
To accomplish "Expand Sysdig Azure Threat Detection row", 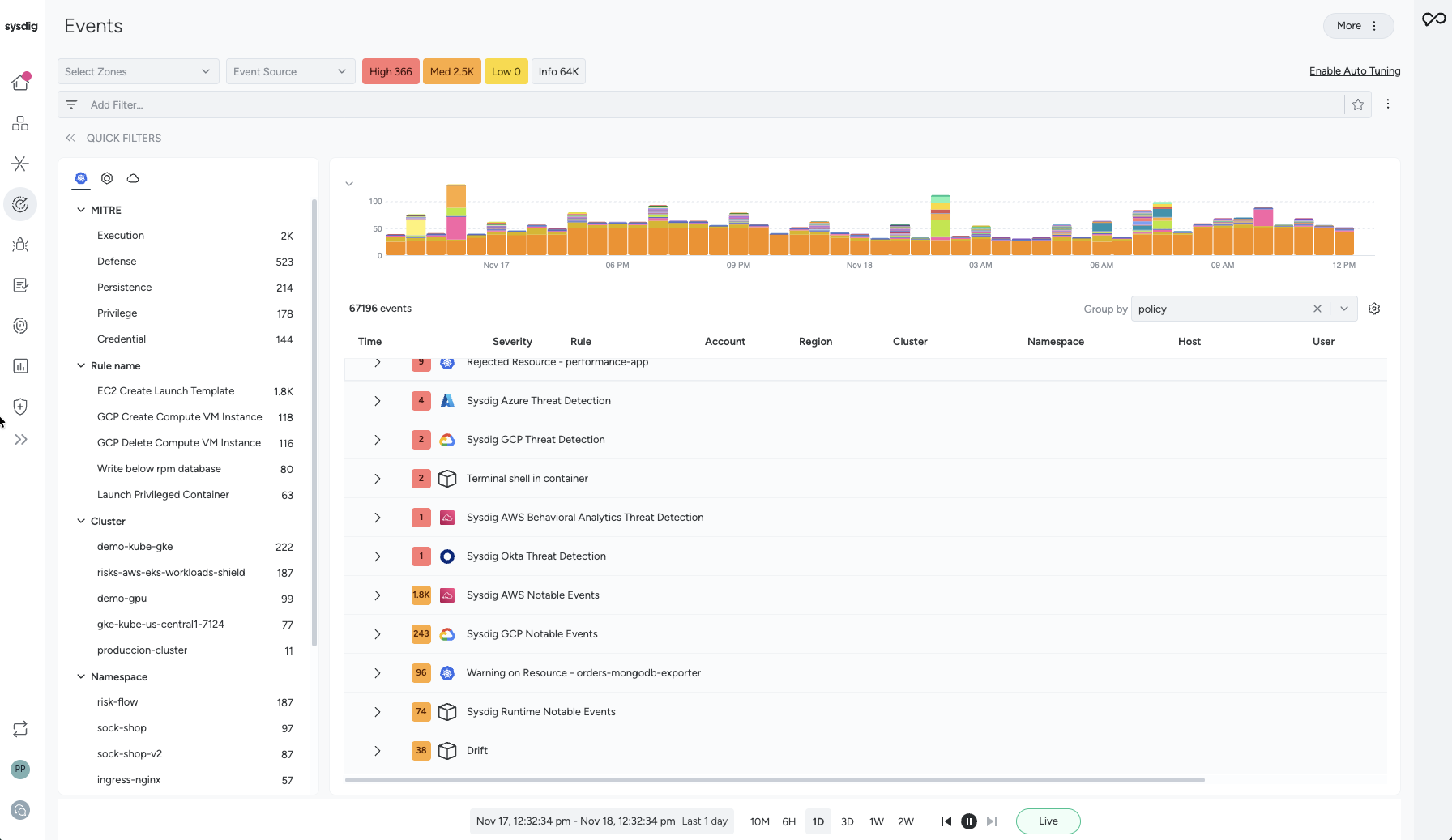I will click(x=378, y=401).
